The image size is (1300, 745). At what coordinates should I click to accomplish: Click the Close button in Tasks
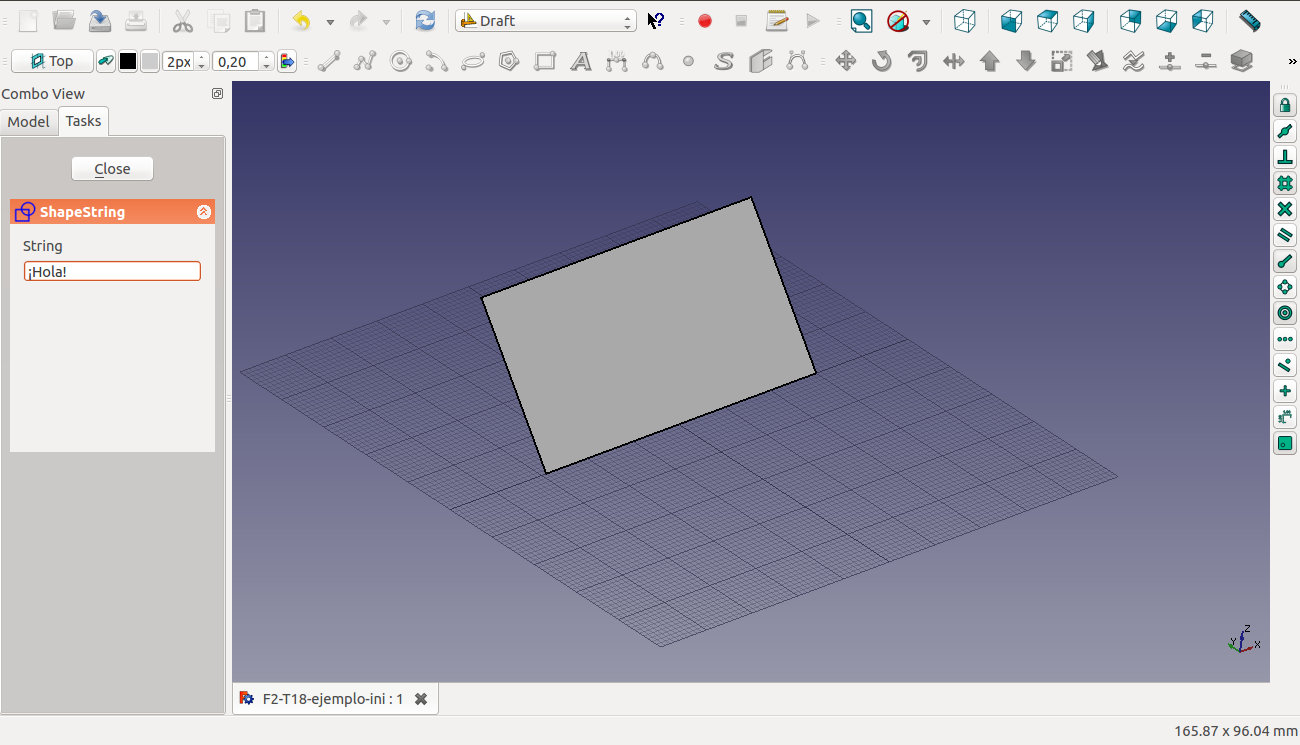coord(112,169)
